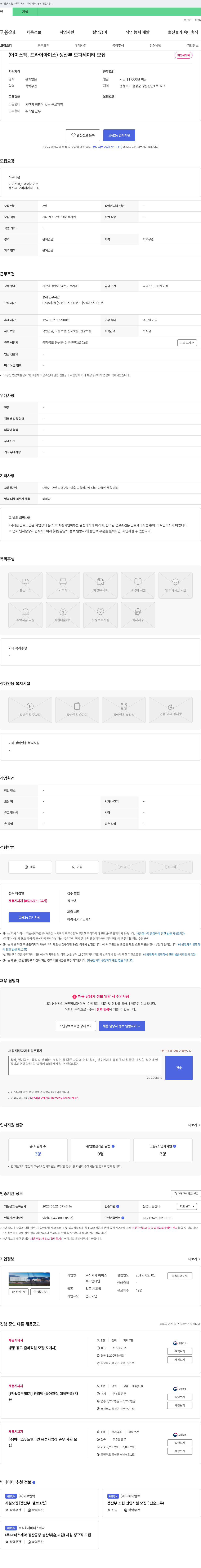Screen dimensions: 201x1568
Task: Switch to the 전형방법 section tab
Action: (155, 46)
